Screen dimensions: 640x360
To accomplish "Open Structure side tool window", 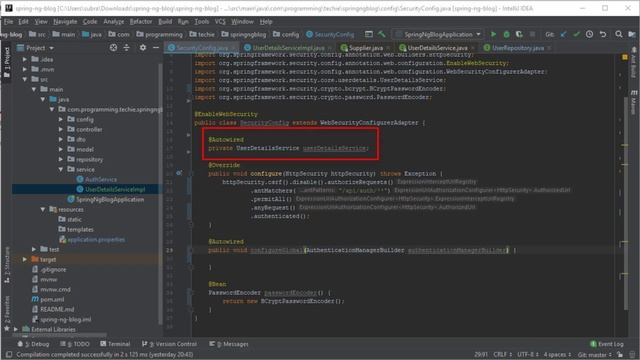I will pyautogui.click(x=7, y=264).
